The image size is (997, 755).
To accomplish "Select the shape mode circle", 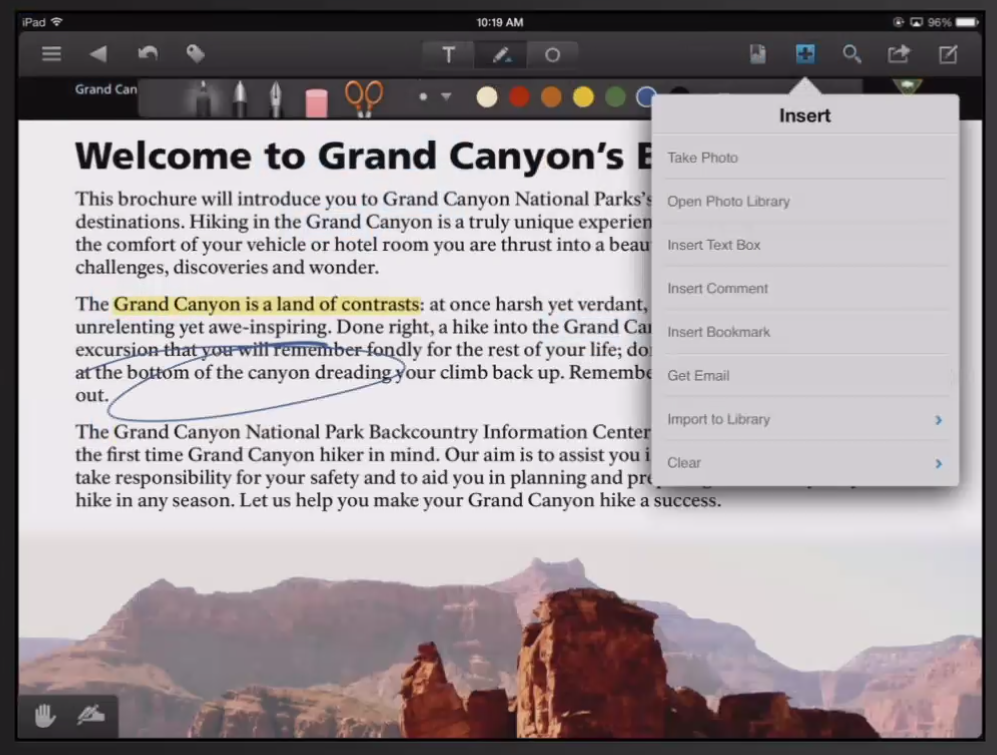I will pyautogui.click(x=553, y=55).
